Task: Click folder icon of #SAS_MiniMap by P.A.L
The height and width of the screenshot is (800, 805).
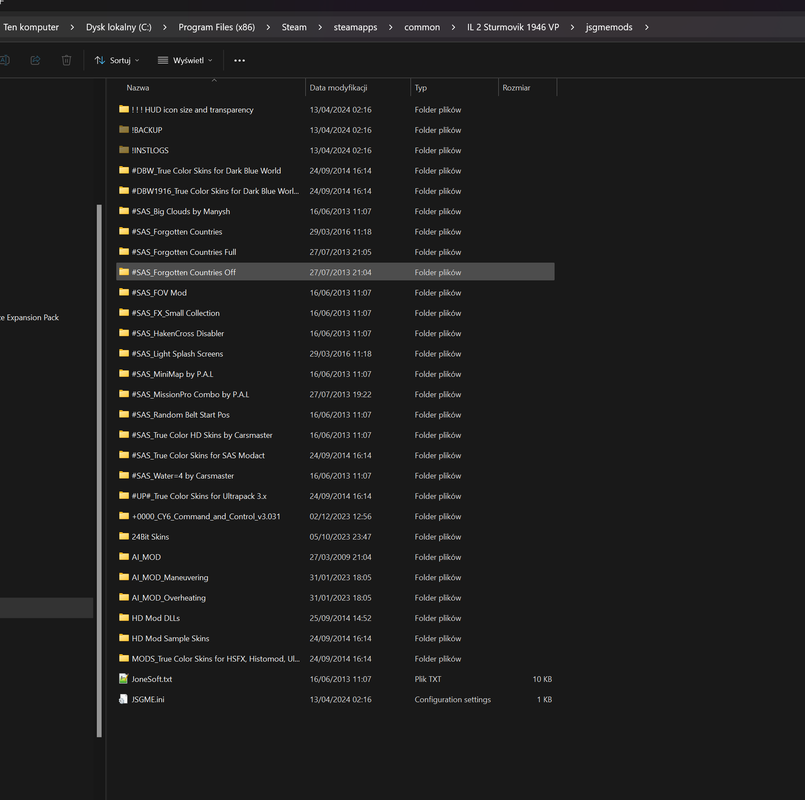Action: tap(124, 374)
